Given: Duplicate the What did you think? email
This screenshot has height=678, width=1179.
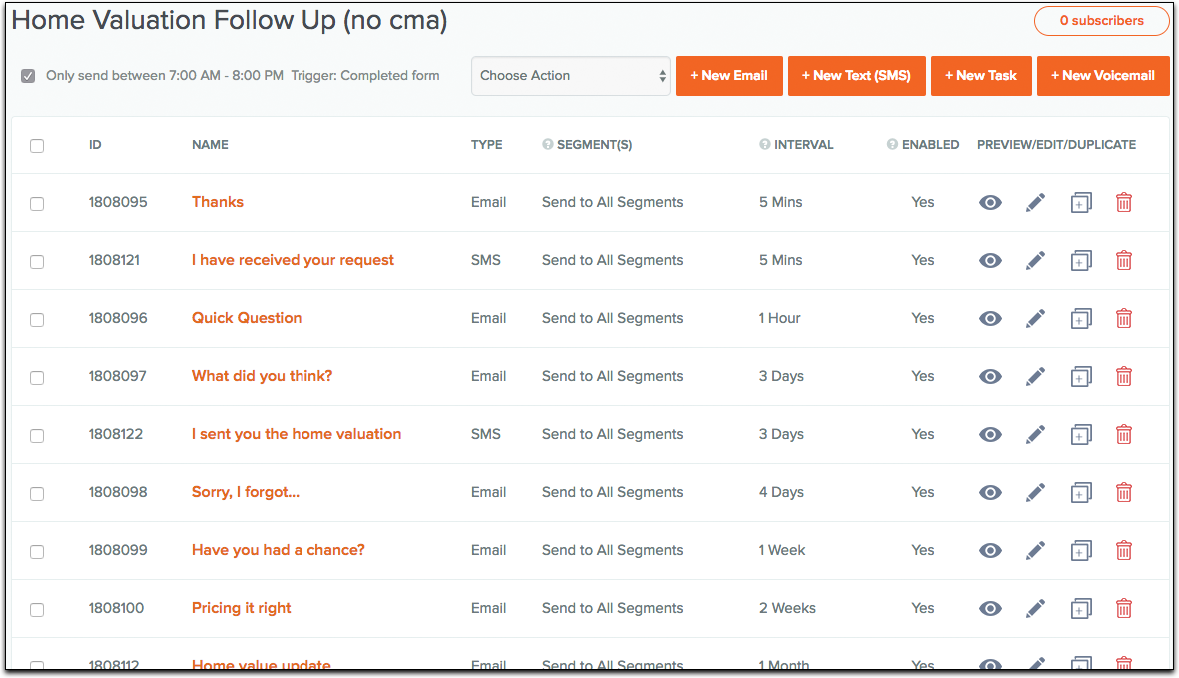Looking at the screenshot, I should [x=1080, y=377].
